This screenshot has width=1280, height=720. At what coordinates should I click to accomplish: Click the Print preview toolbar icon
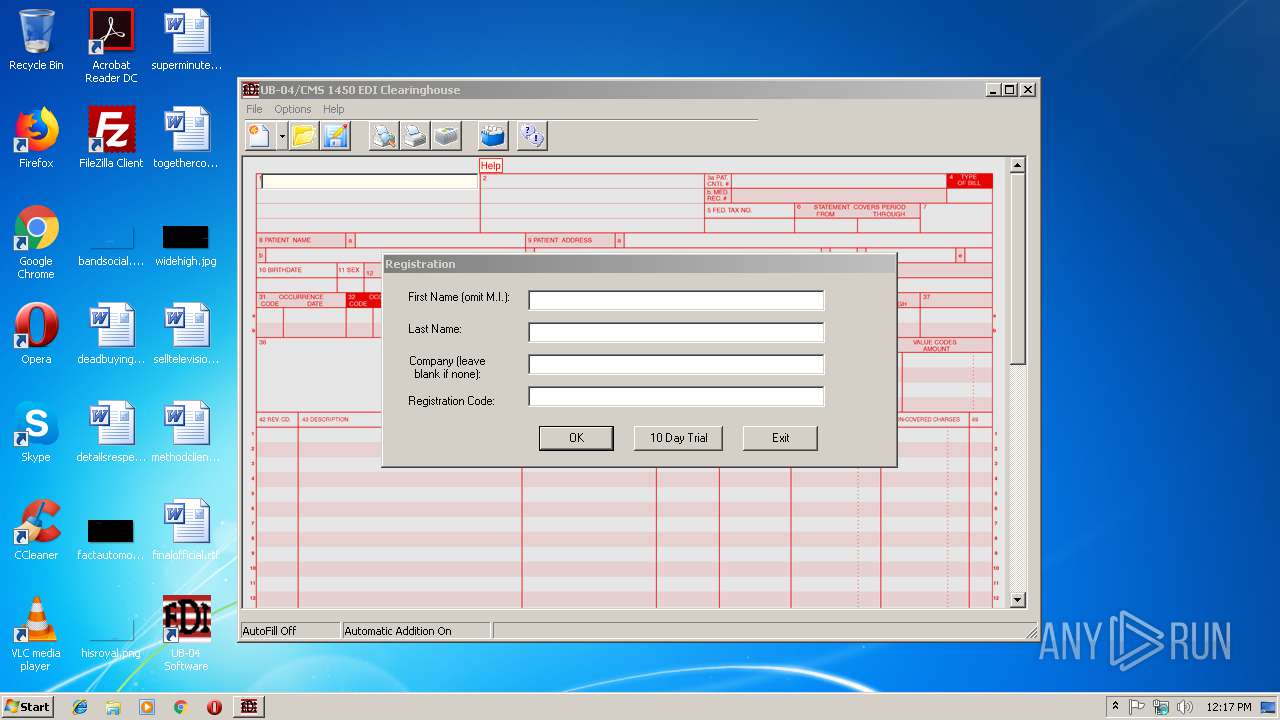[x=383, y=136]
